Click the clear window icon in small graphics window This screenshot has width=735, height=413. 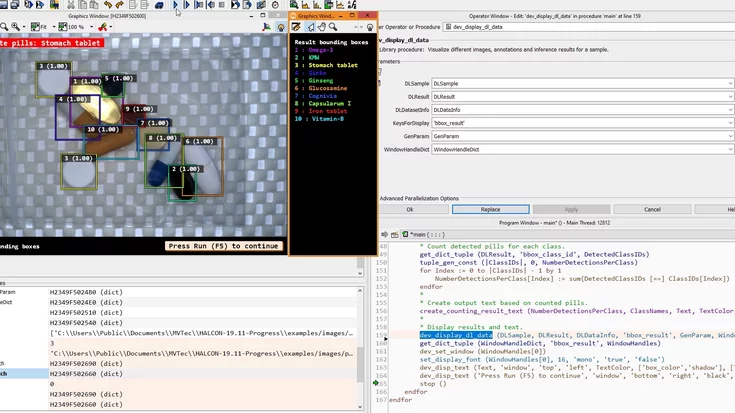[297, 27]
